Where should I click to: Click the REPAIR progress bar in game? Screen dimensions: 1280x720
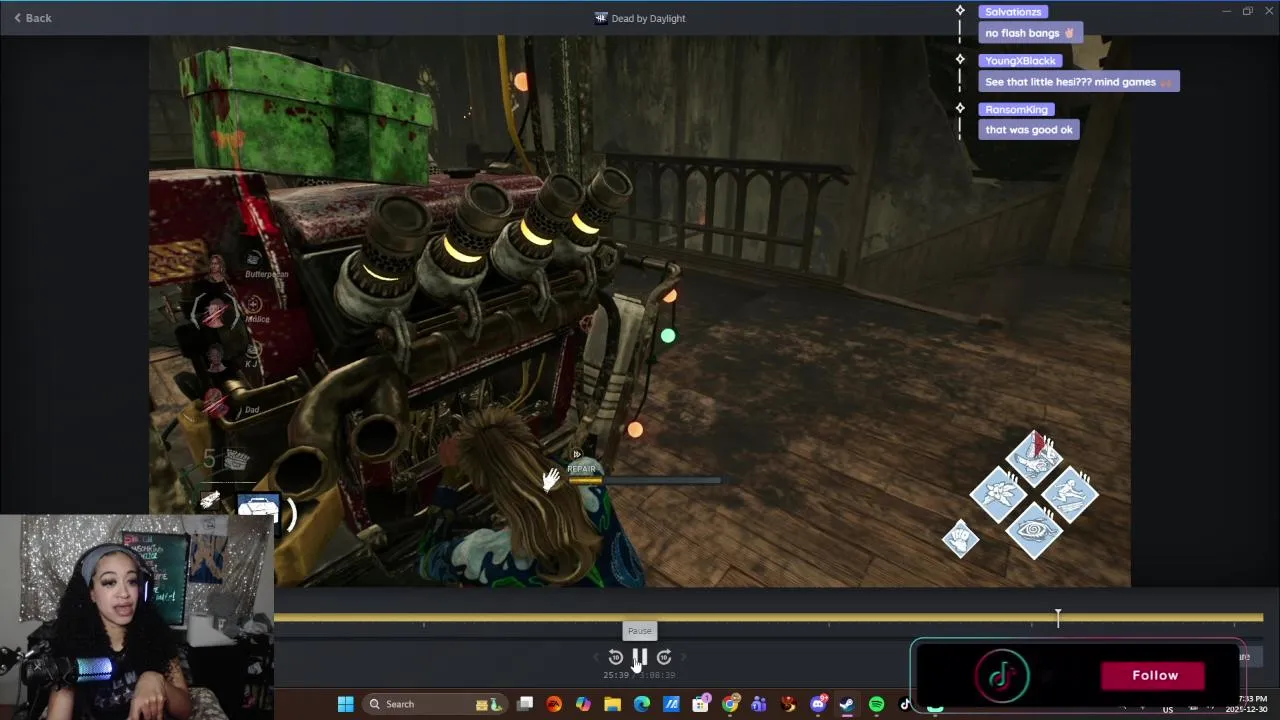(x=644, y=480)
